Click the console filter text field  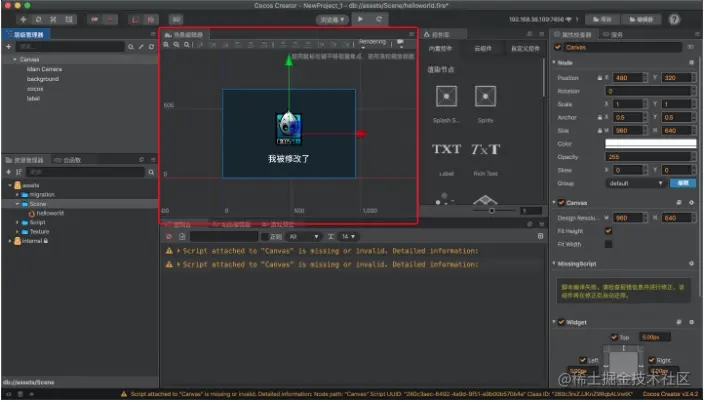click(224, 237)
